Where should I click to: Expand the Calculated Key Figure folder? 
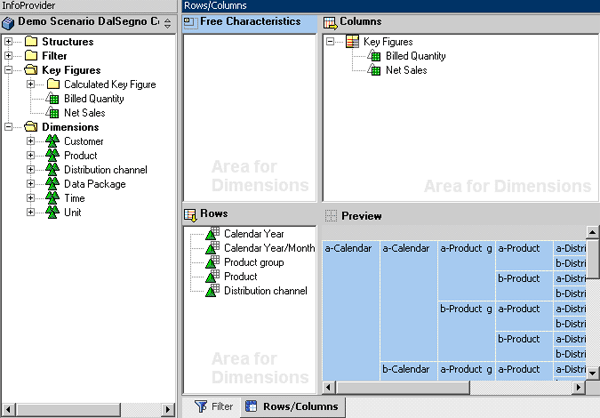[31, 84]
